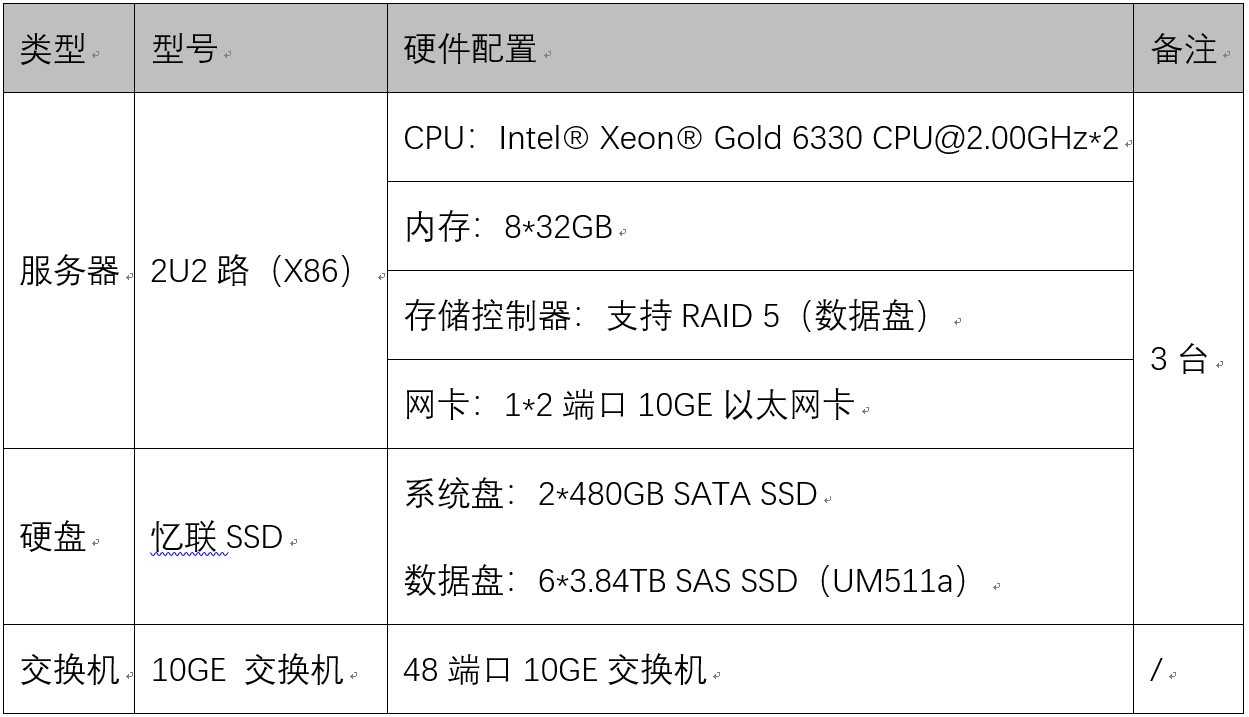Image resolution: width=1249 pixels, height=717 pixels.
Task: Click the 48 端口 10GE 交换机 cell
Action: tap(555, 670)
